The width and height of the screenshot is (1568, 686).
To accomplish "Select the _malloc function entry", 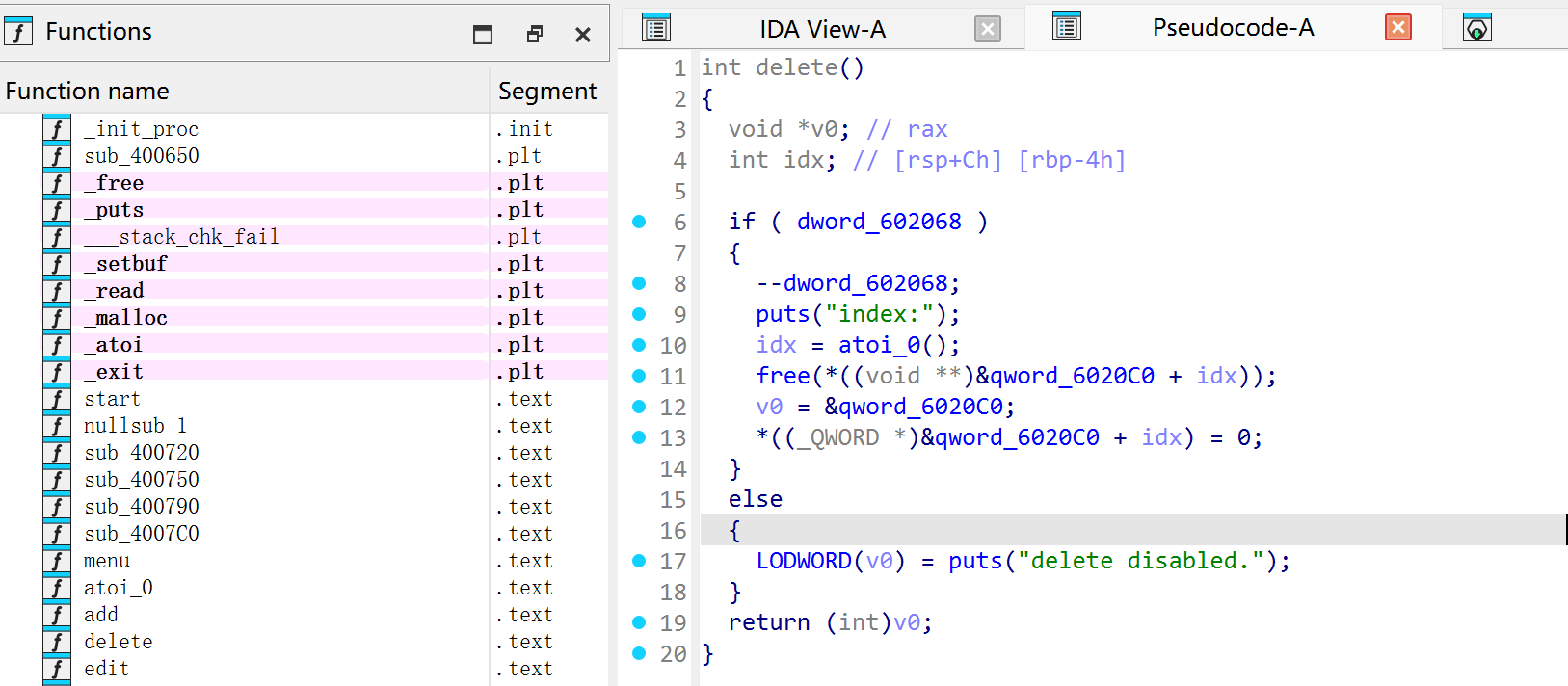I will tap(304, 318).
